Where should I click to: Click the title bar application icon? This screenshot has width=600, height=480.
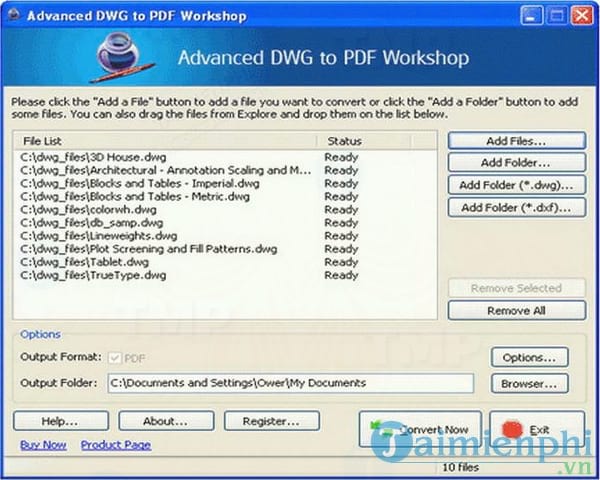(x=14, y=15)
